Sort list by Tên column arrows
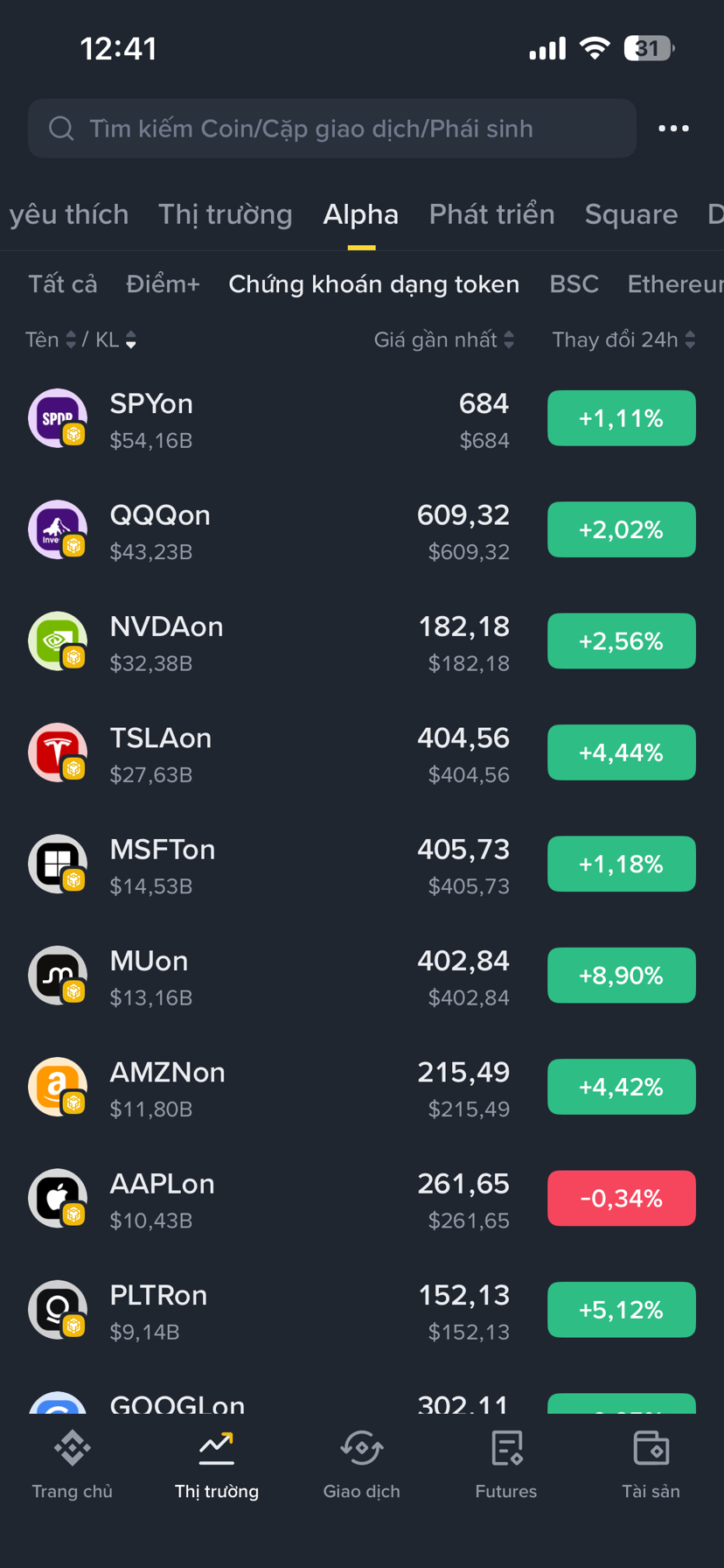 [x=71, y=340]
